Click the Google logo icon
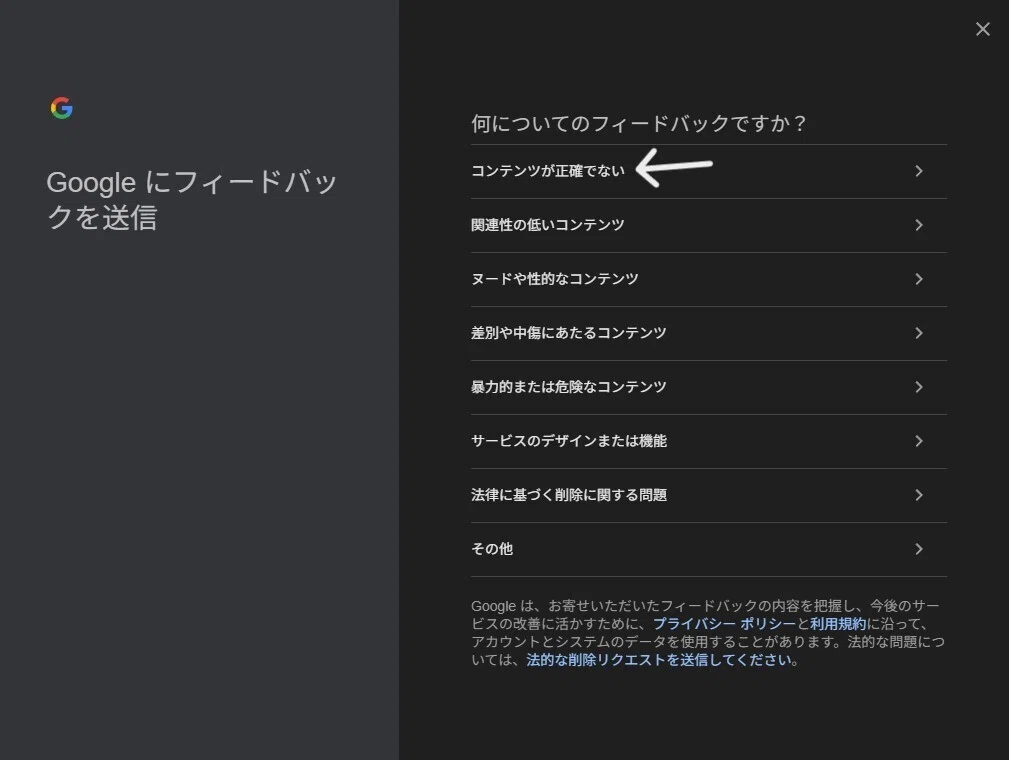Viewport: 1009px width, 760px height. (x=62, y=108)
